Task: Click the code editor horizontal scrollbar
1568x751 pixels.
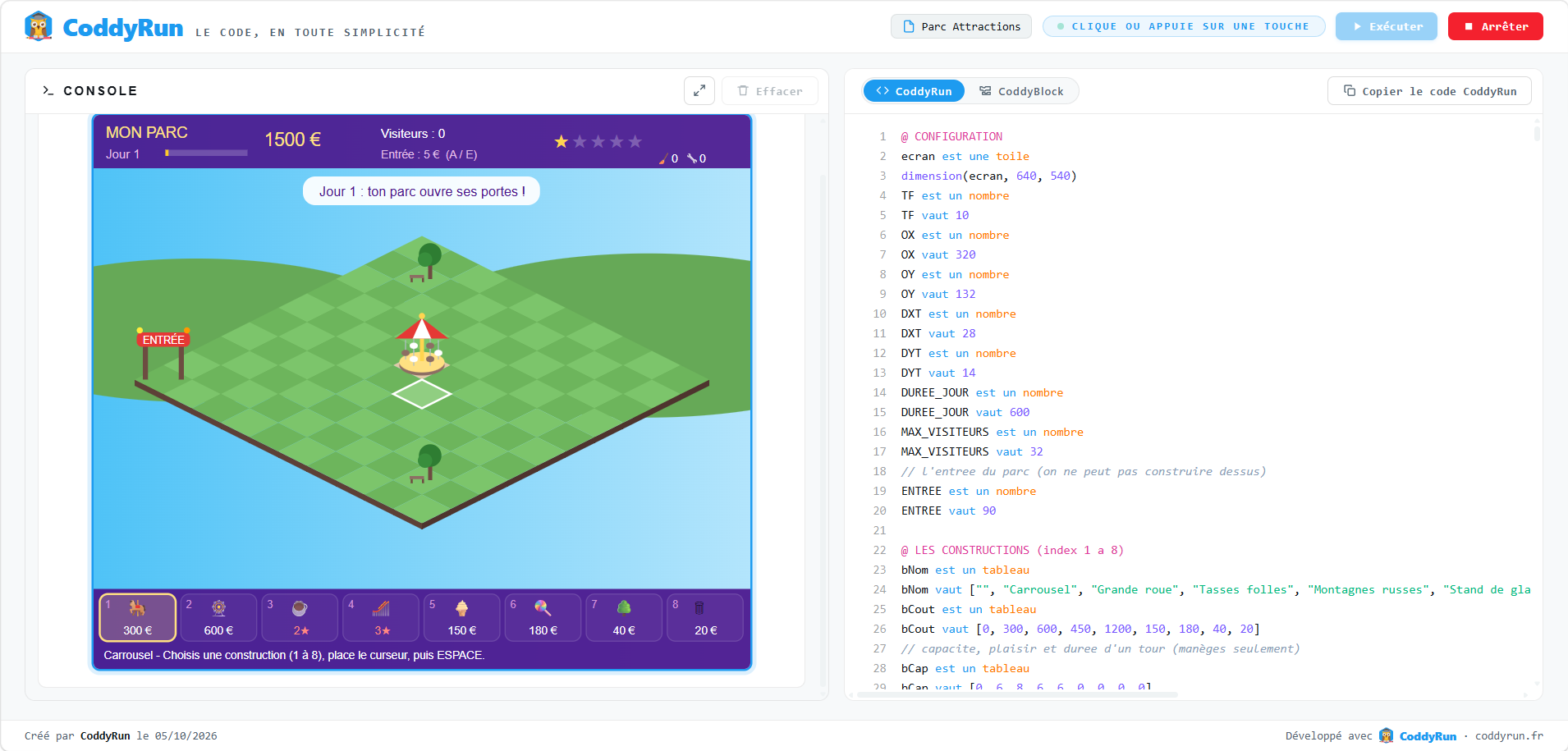Action: pyautogui.click(x=1017, y=694)
